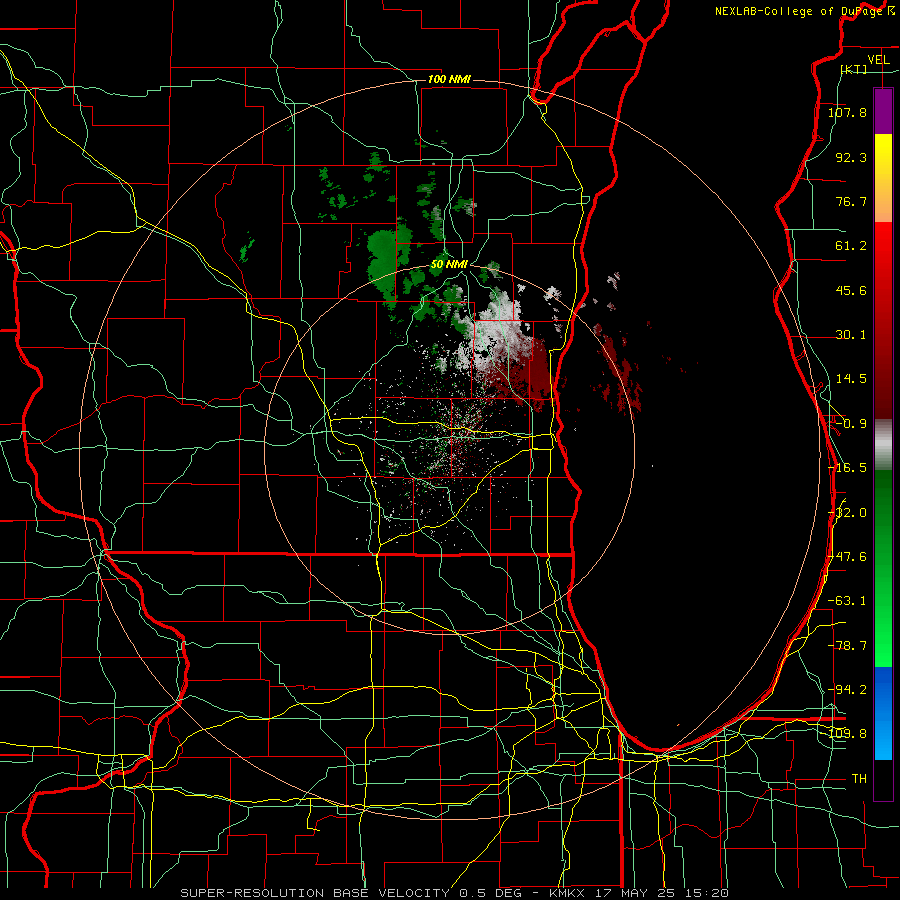Viewport: 900px width, 900px height.
Task: Pick the black TH segment of the color bar
Action: pyautogui.click(x=883, y=779)
